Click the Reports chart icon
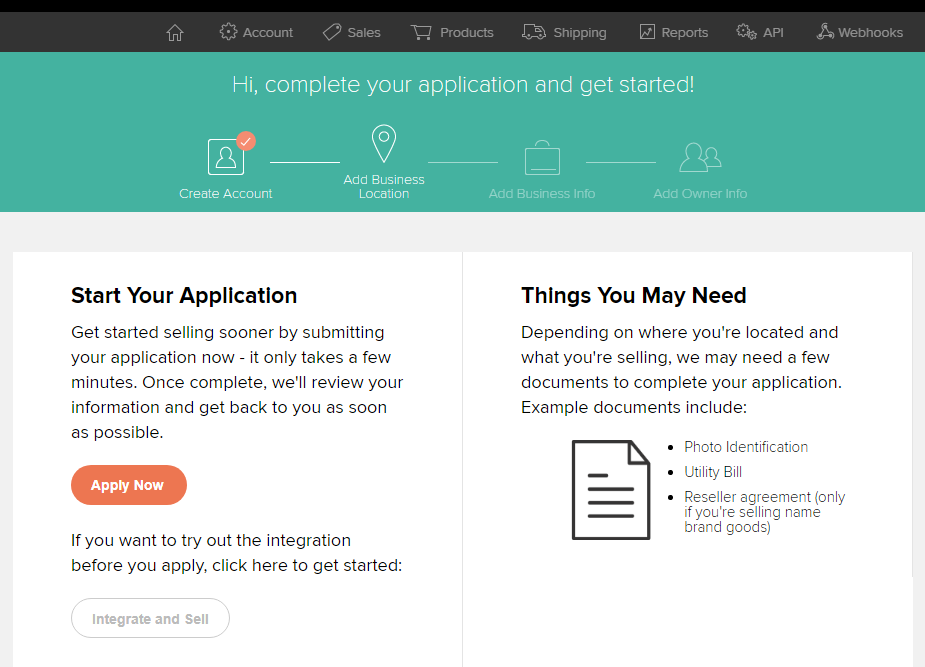925x667 pixels. pyautogui.click(x=647, y=32)
